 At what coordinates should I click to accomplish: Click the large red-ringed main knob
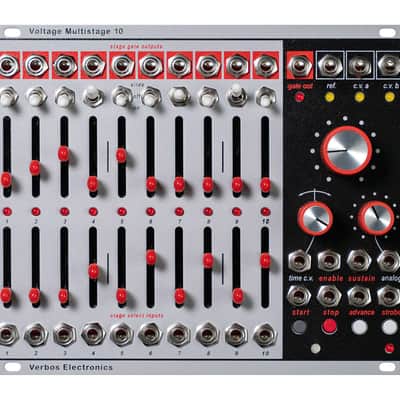point(347,150)
